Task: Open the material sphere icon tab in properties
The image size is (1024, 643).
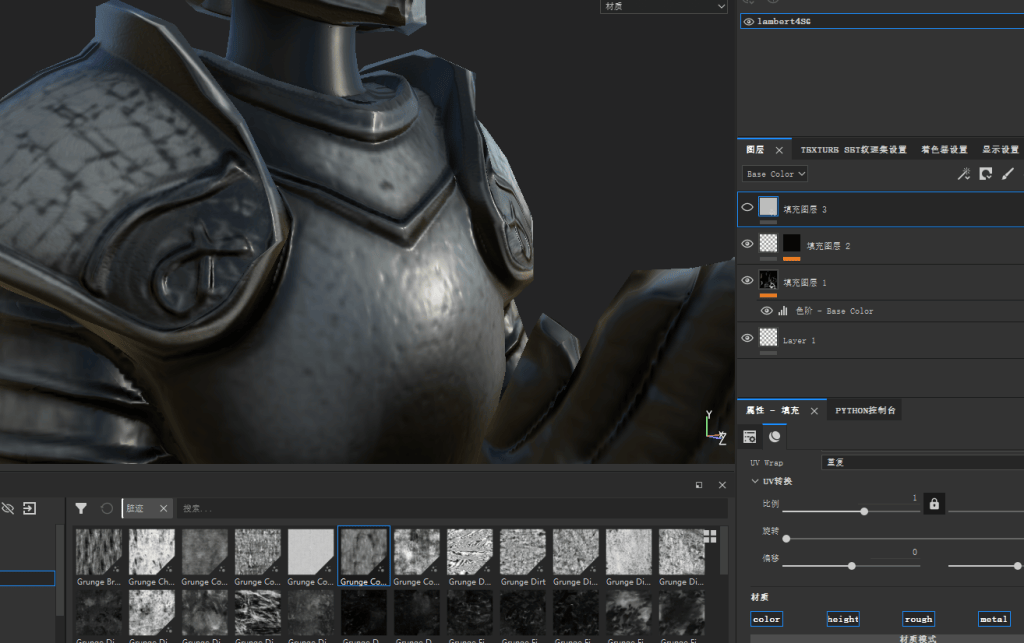Action: (x=775, y=436)
